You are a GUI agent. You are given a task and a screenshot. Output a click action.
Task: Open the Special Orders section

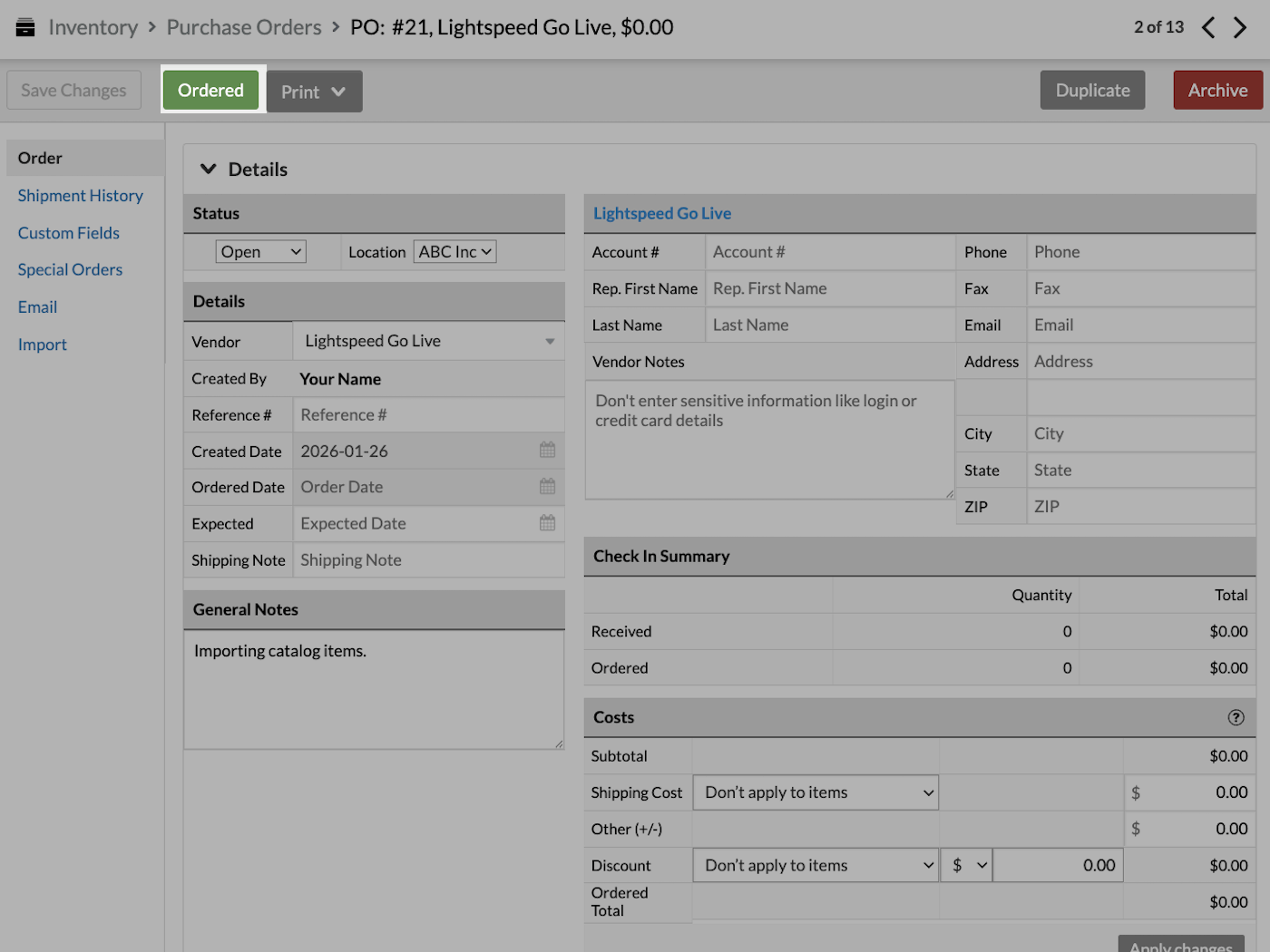point(70,269)
